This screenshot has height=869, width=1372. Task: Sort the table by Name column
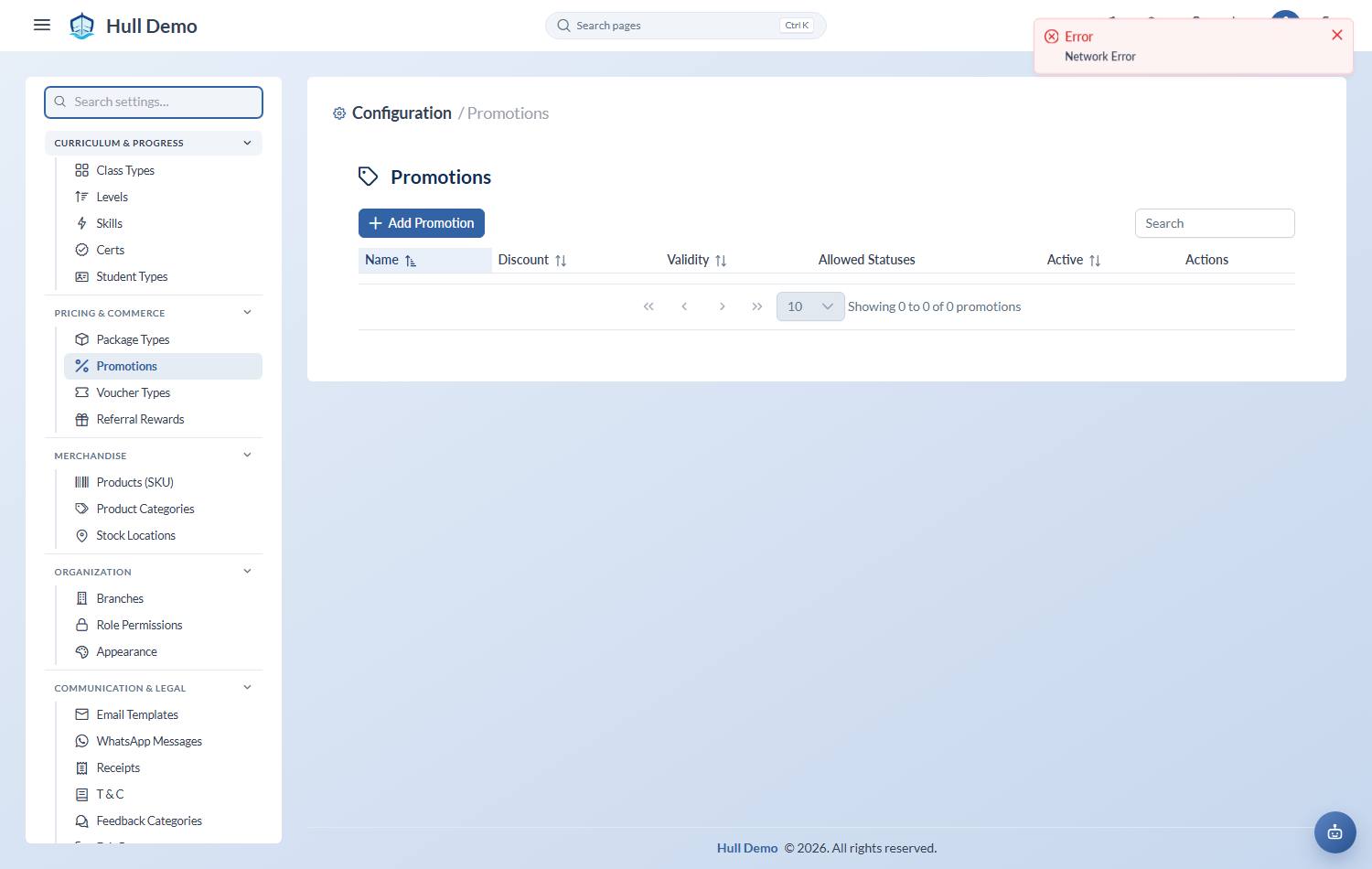(425, 260)
